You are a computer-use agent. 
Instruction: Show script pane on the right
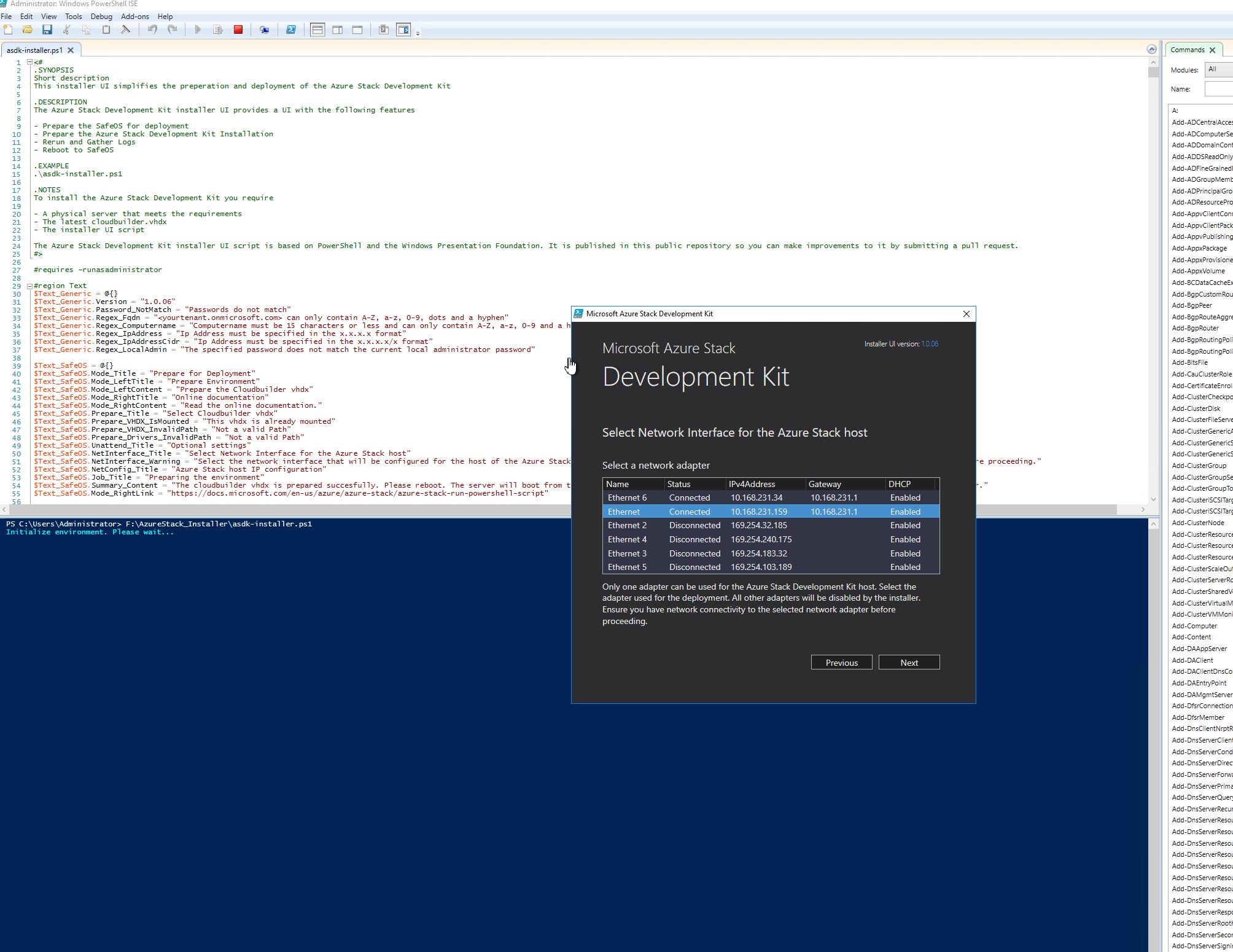click(338, 29)
